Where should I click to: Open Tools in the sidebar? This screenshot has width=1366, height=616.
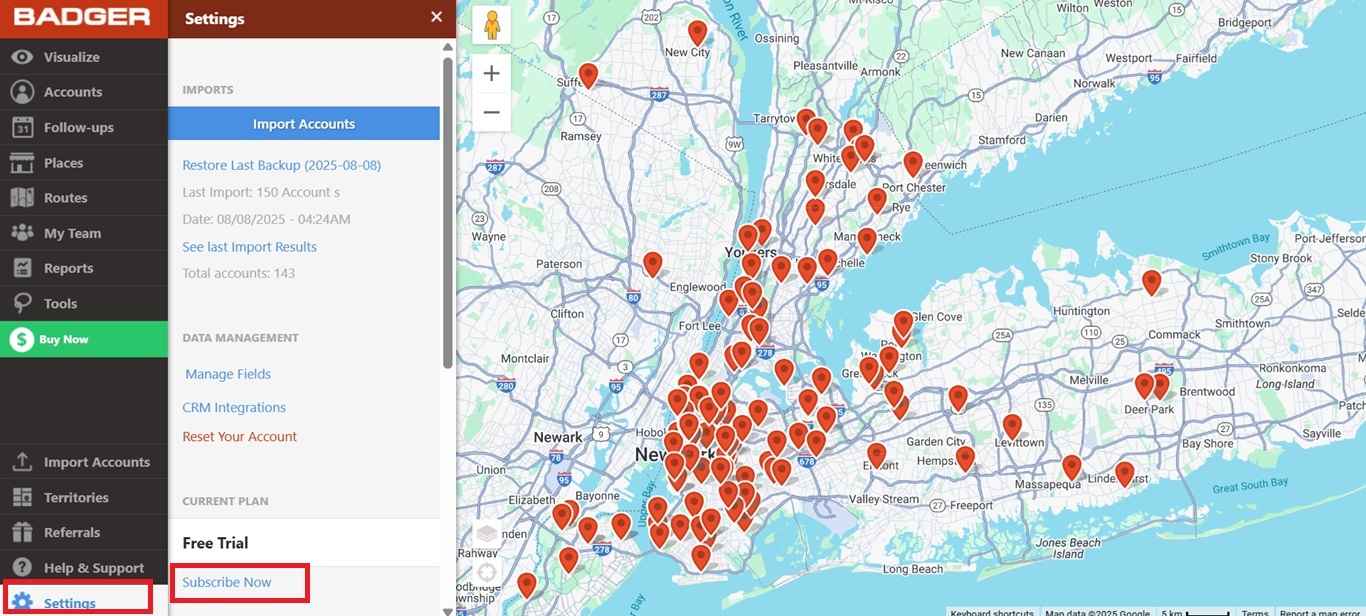tap(84, 303)
